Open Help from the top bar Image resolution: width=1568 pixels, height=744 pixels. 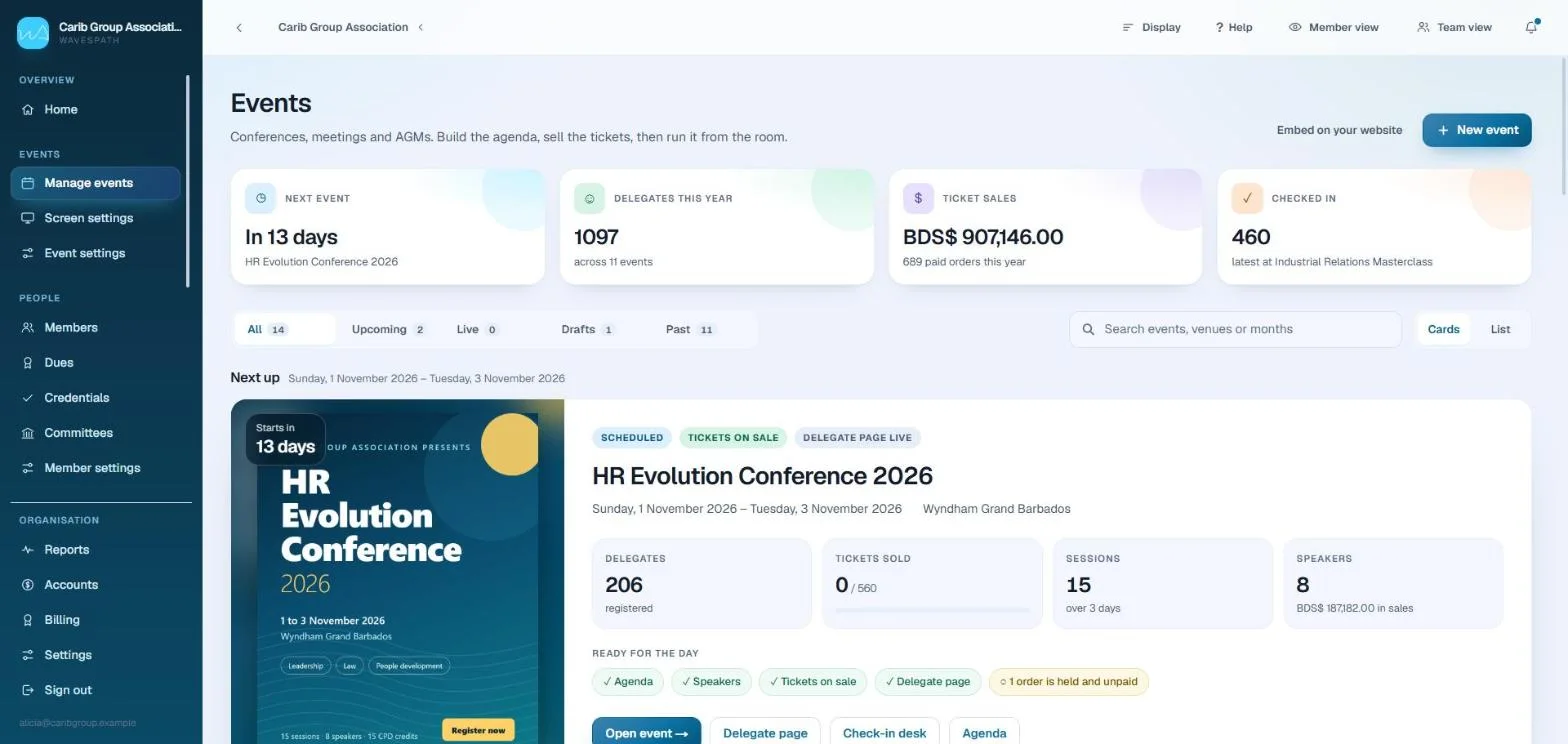[1234, 27]
